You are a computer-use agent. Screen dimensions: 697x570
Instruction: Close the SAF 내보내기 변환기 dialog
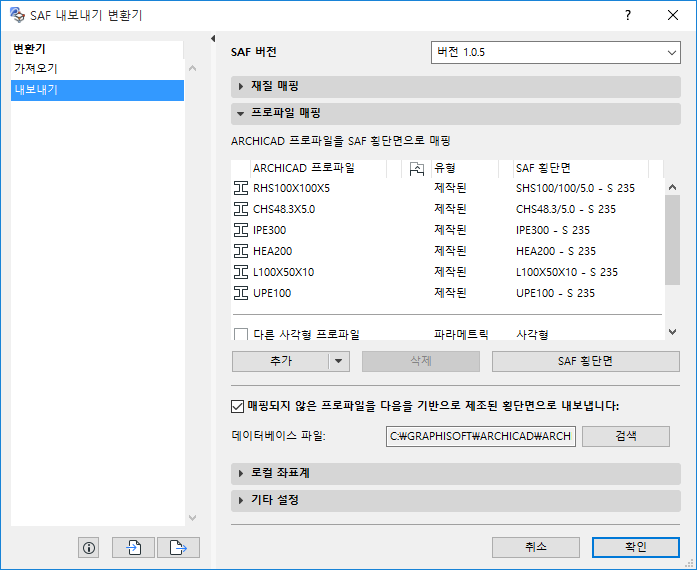673,15
